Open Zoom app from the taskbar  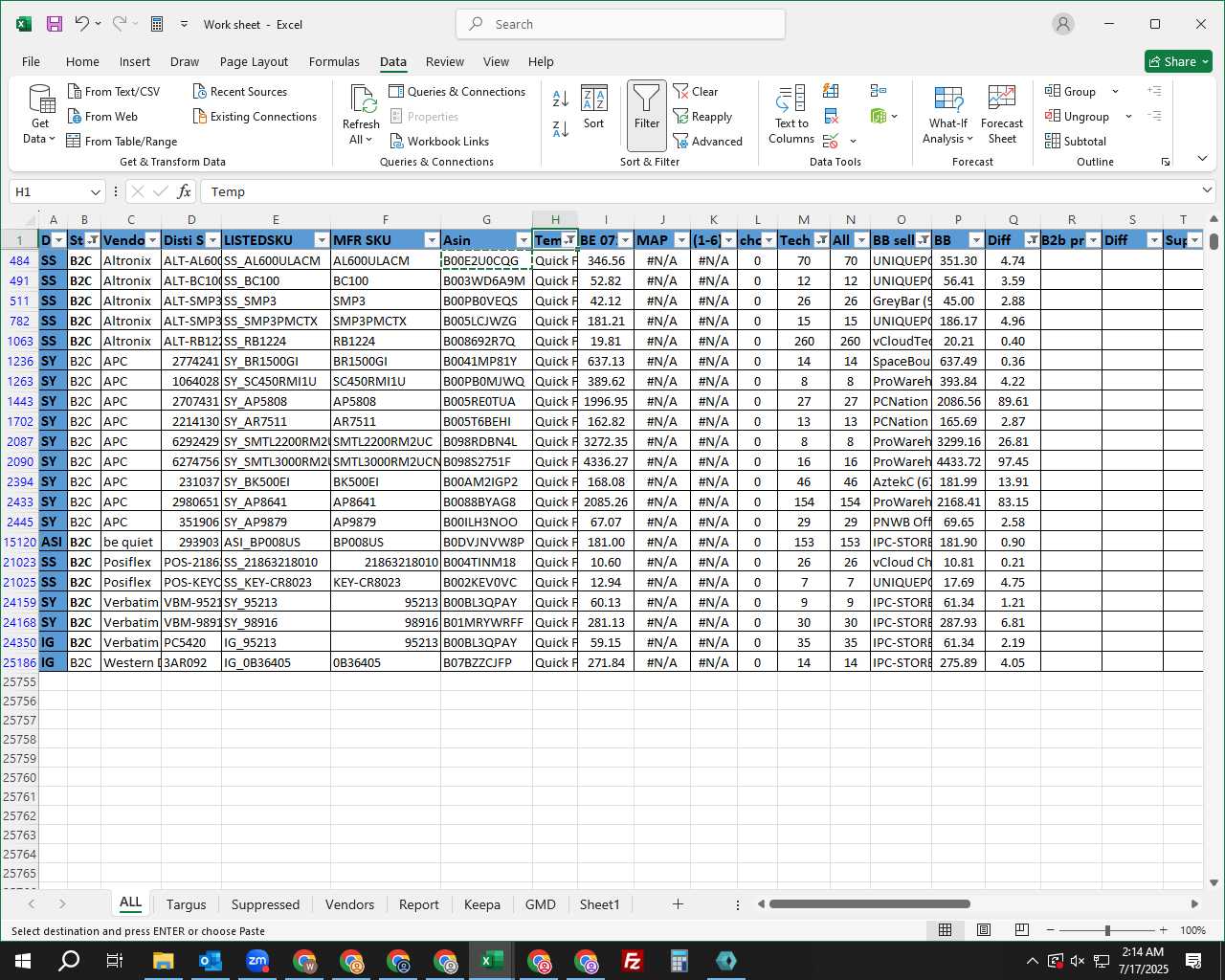click(x=257, y=961)
